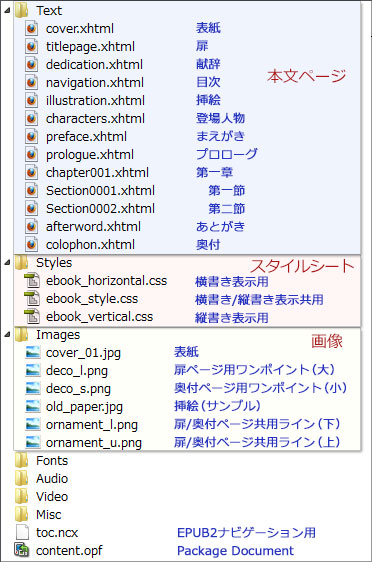Select the Audio folder label
The width and height of the screenshot is (372, 562).
pyautogui.click(x=52, y=478)
